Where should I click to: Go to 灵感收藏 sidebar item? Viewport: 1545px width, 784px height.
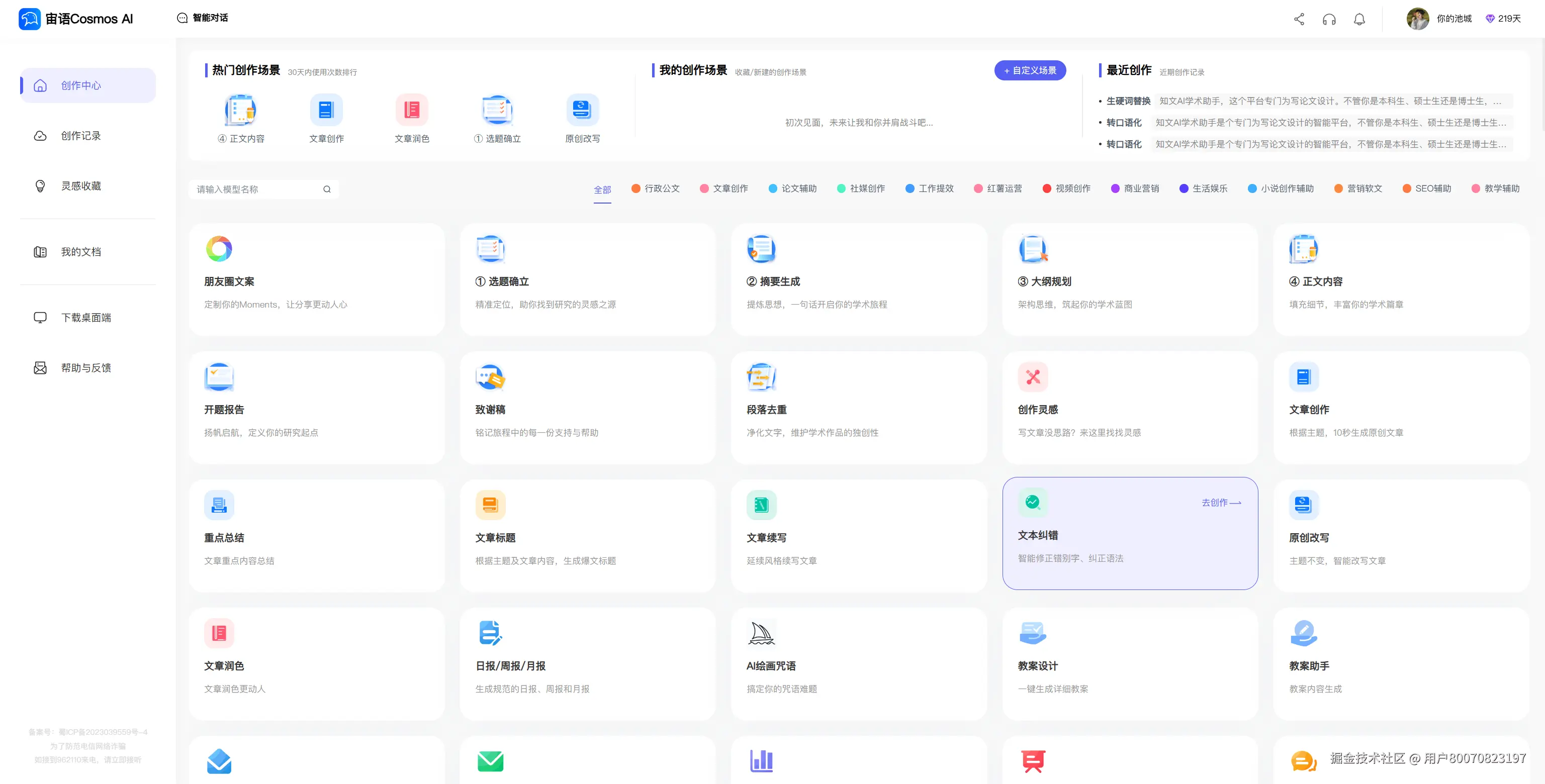81,186
